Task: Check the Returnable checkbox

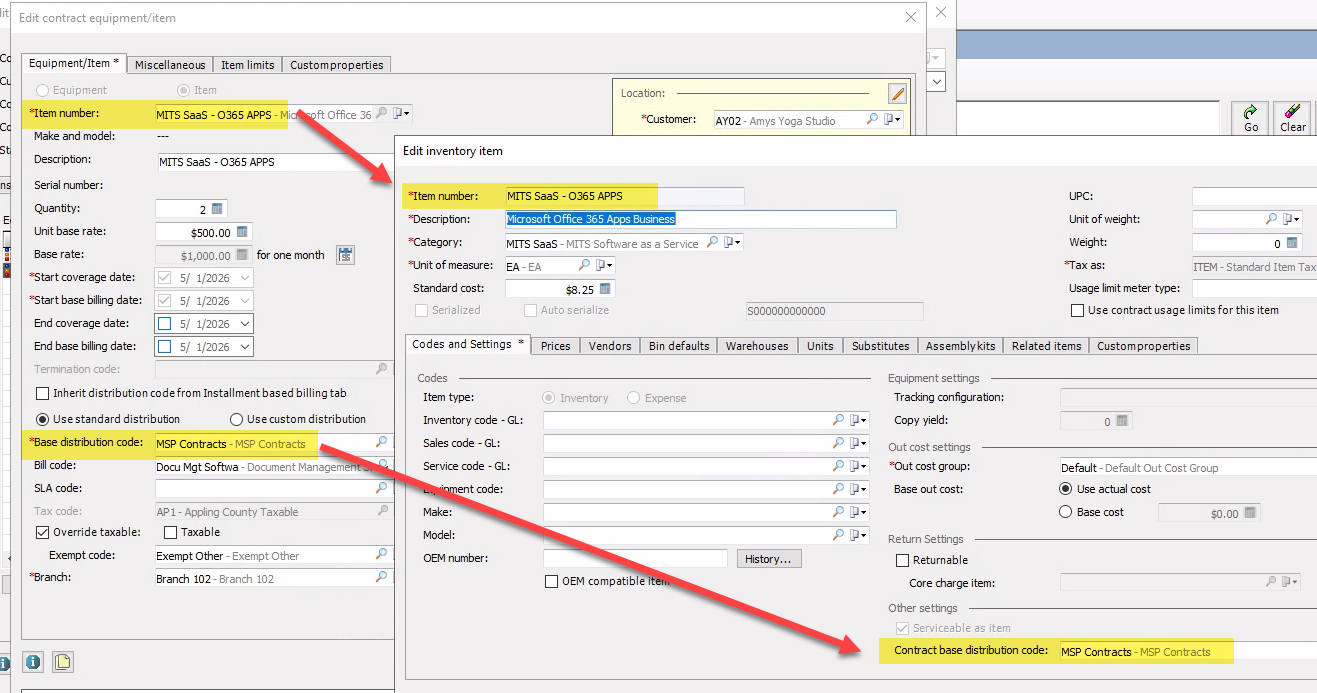Action: coord(903,560)
